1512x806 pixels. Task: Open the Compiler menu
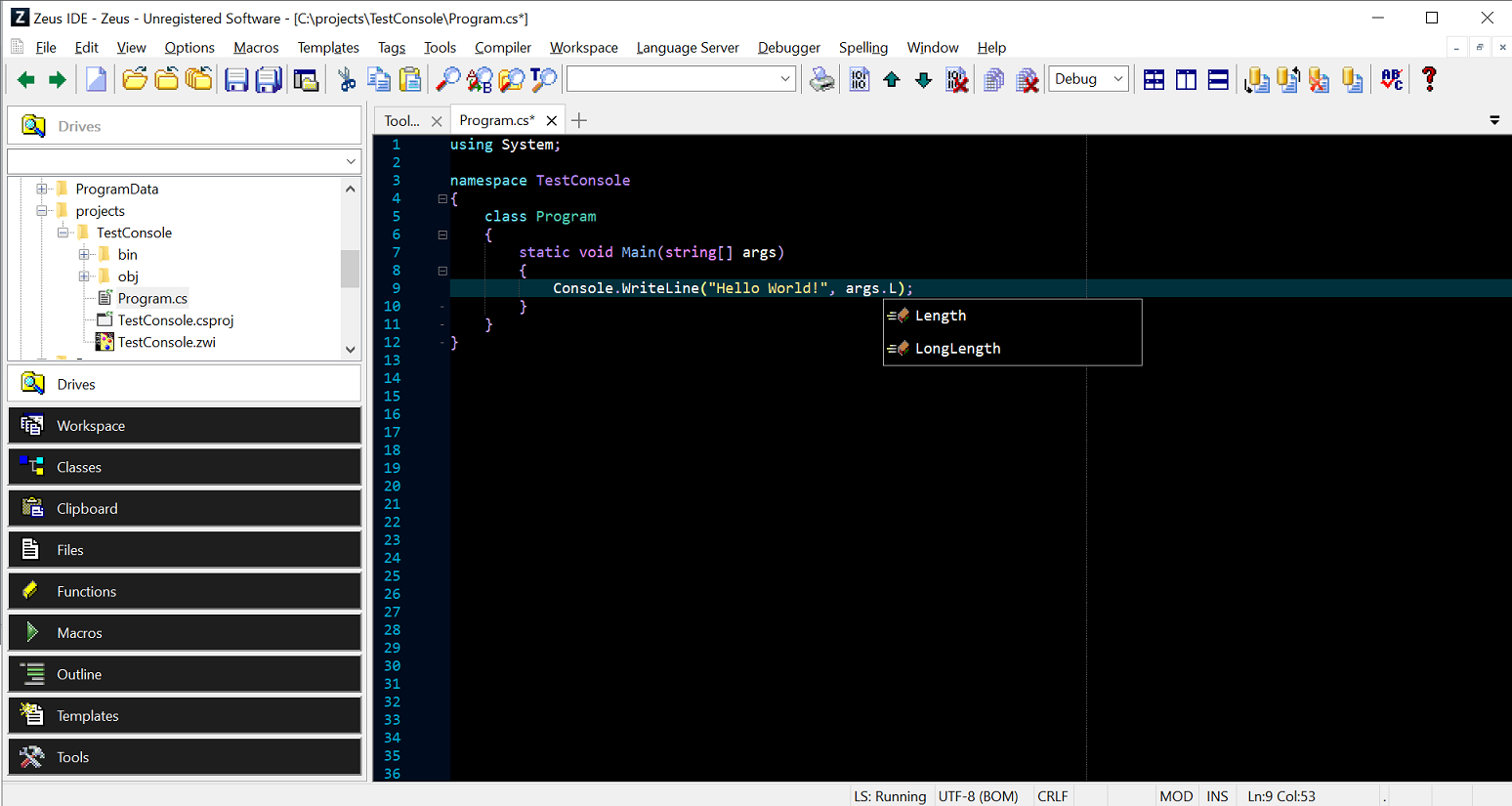pyautogui.click(x=503, y=47)
